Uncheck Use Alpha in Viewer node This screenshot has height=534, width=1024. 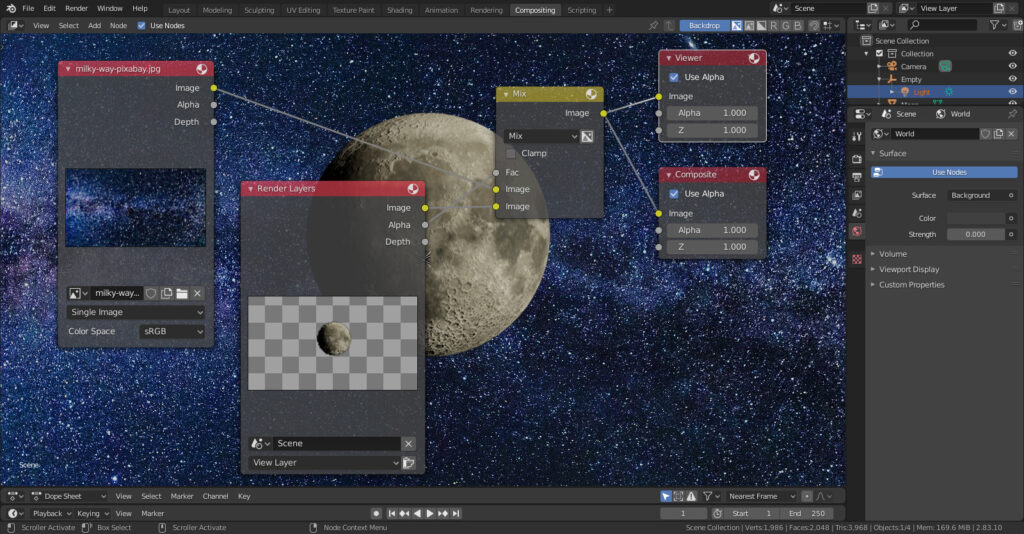[674, 77]
